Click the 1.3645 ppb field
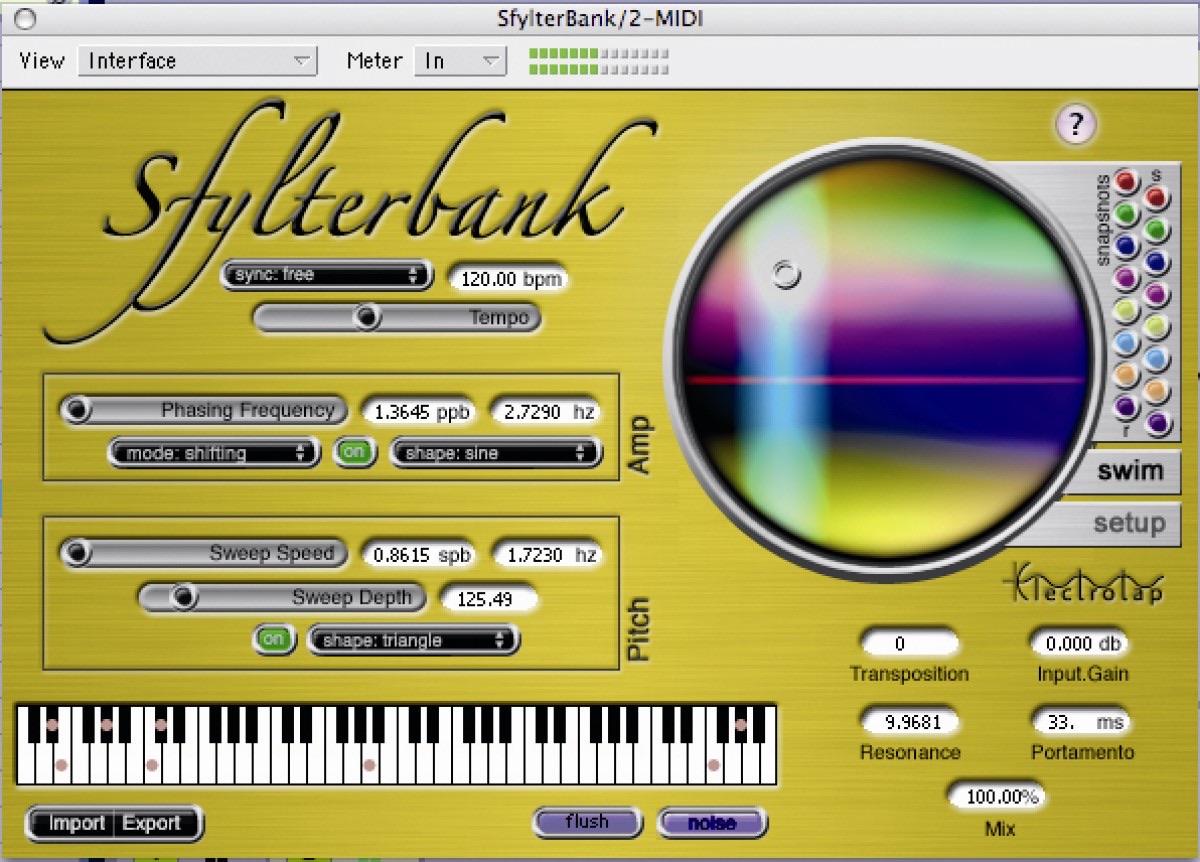The height and width of the screenshot is (862, 1200). [x=419, y=411]
